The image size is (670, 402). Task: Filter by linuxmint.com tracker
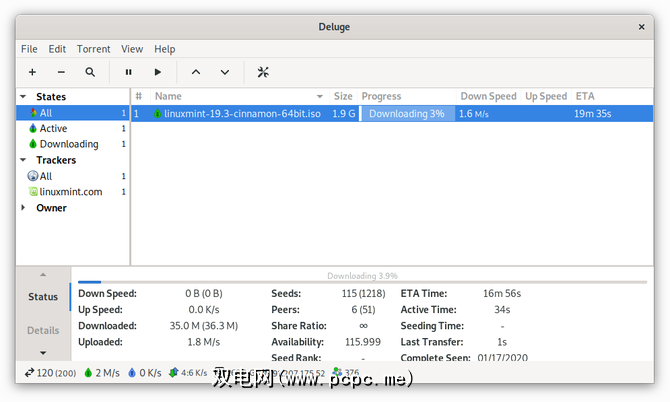[x=73, y=192]
